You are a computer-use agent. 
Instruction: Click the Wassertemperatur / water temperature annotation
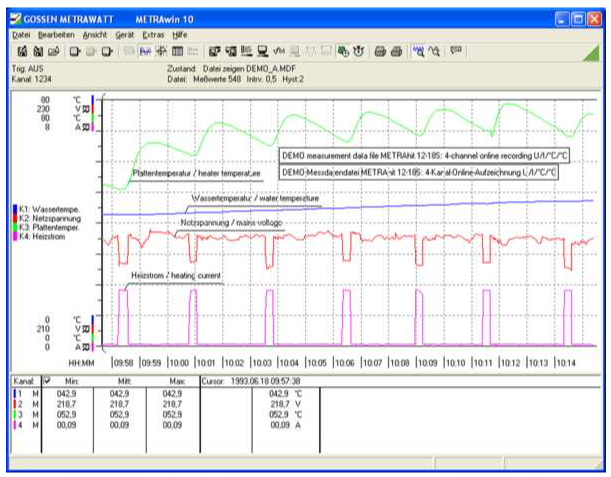[255, 198]
